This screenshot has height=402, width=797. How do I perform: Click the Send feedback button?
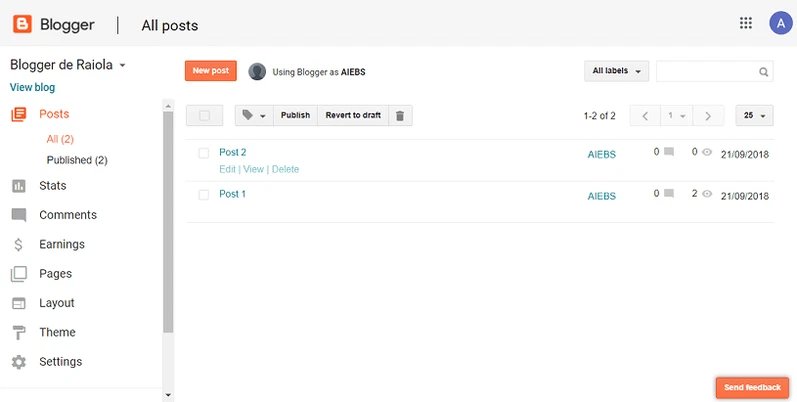[x=752, y=388]
